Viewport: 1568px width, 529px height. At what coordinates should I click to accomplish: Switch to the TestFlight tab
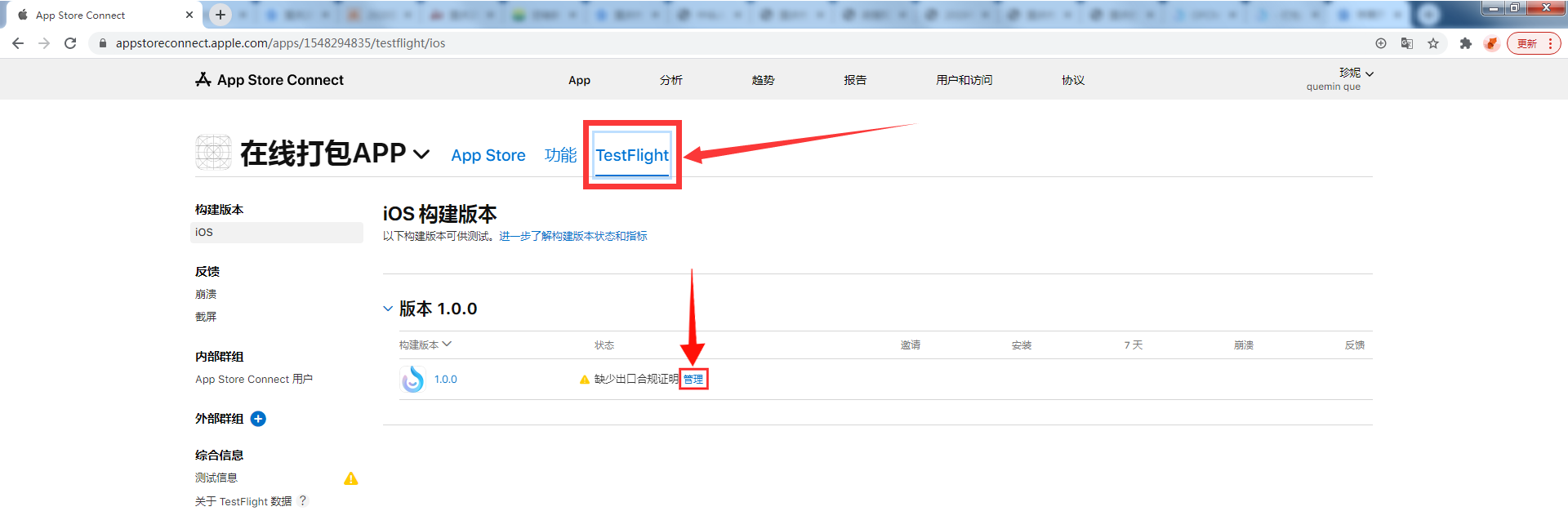632,155
